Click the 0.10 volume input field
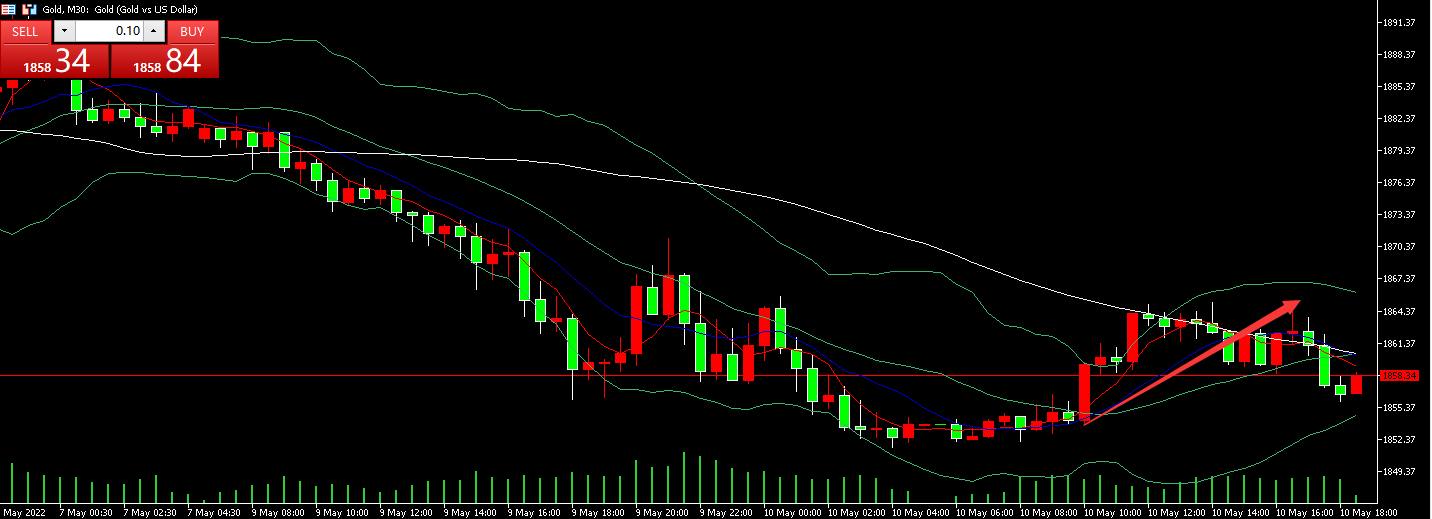 click(109, 31)
